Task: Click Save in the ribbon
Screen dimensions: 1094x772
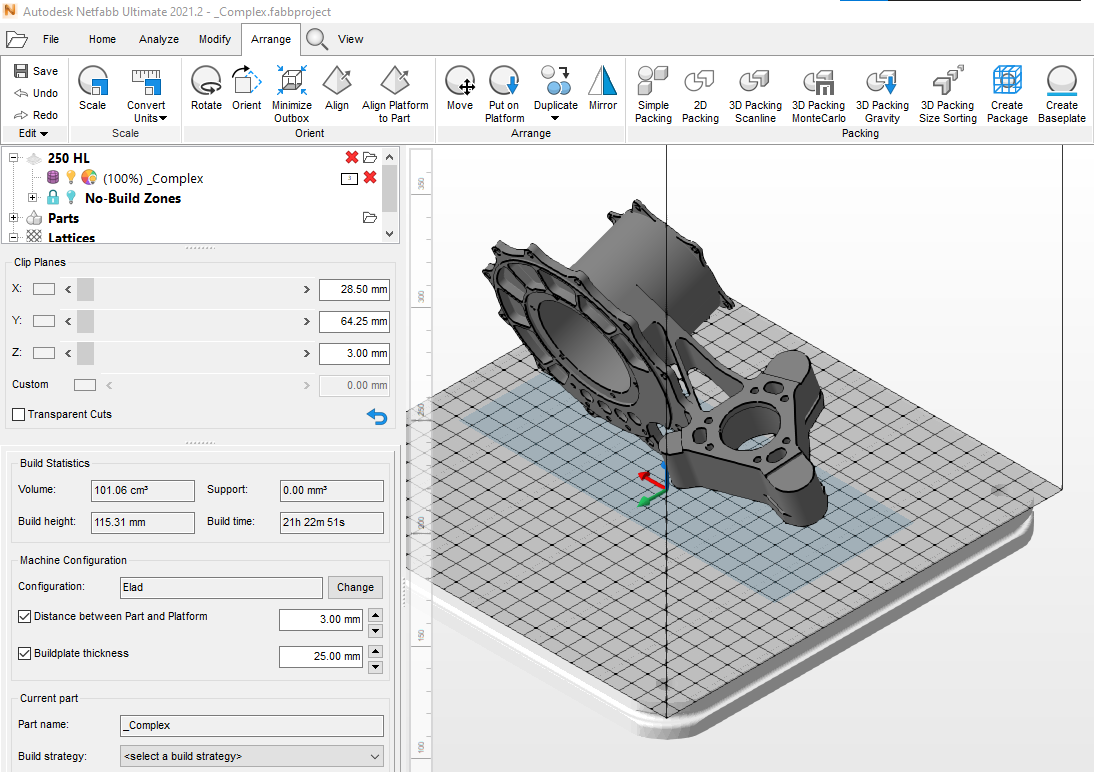Action: (36, 71)
